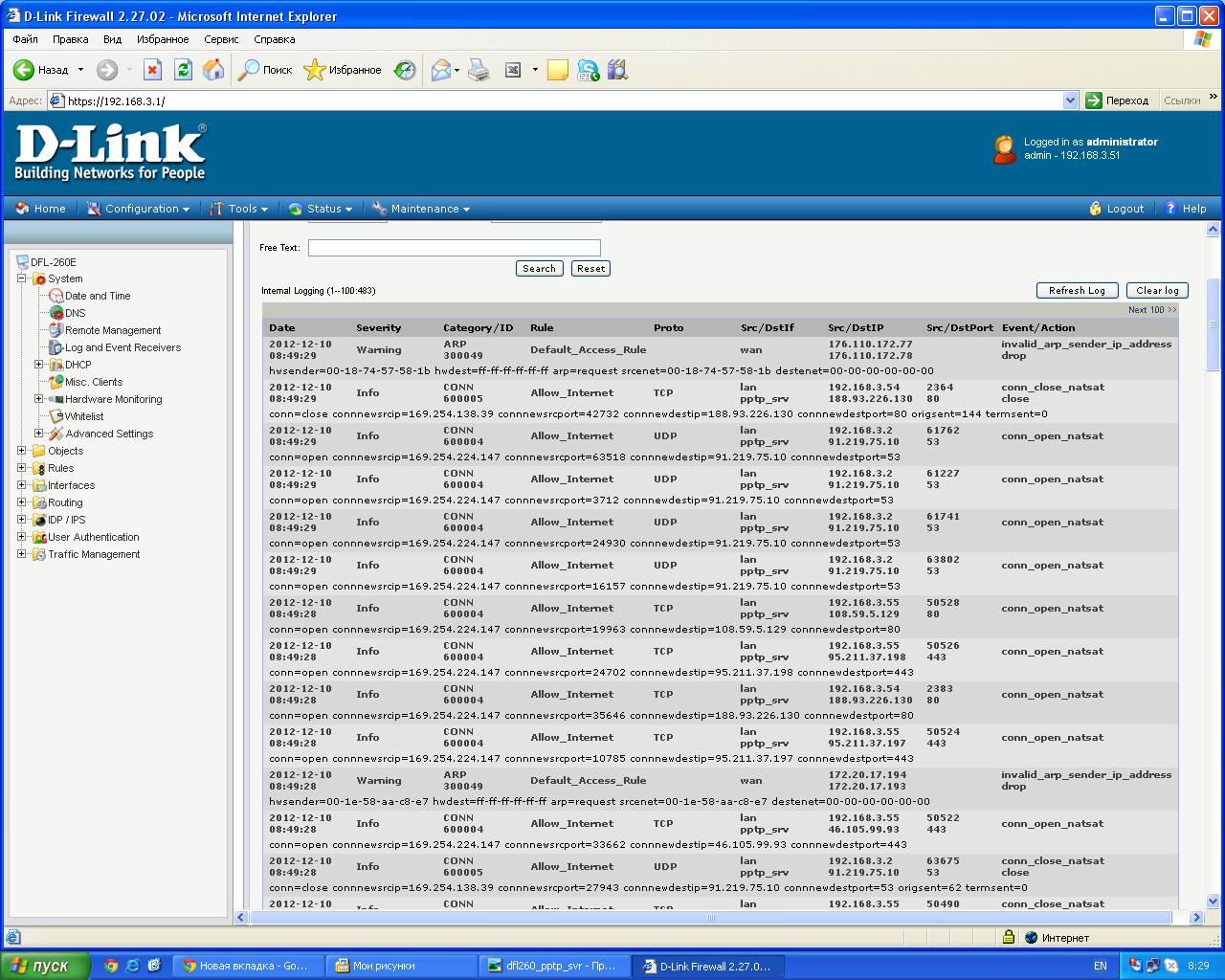Click the Chrome quick launch icon
The image size is (1225, 980).
pos(111,966)
